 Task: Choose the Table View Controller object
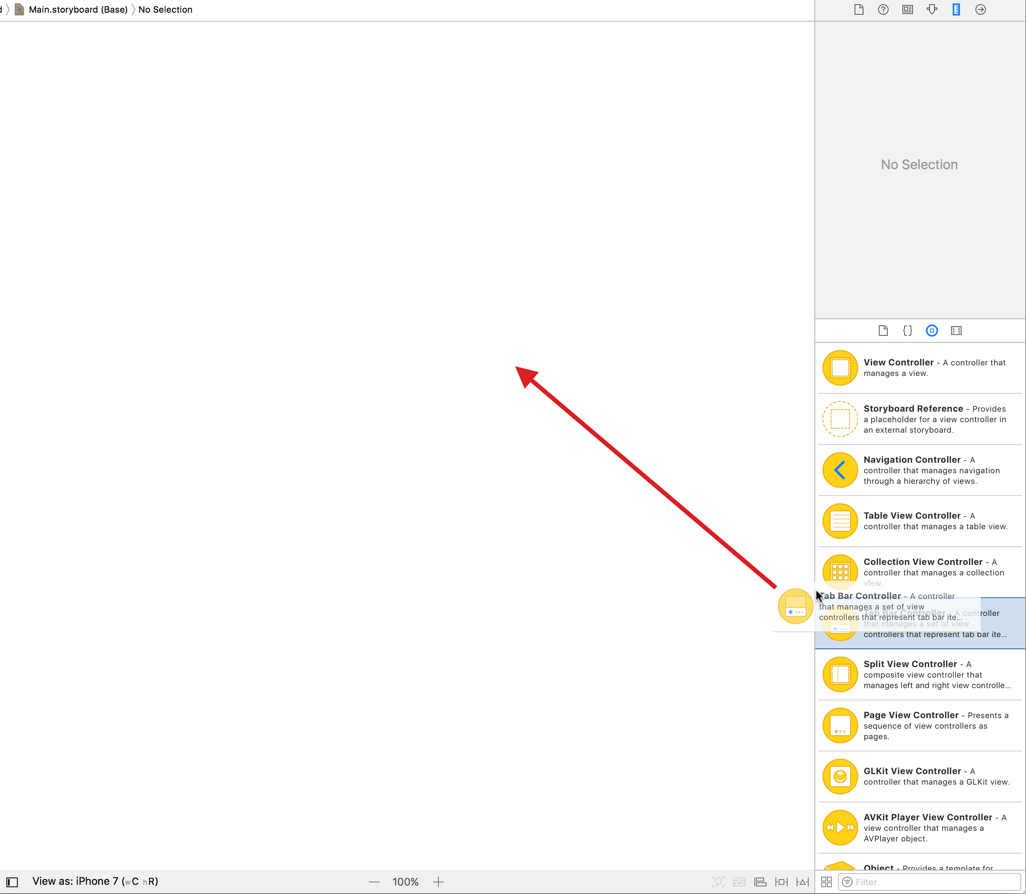pyautogui.click(x=920, y=521)
